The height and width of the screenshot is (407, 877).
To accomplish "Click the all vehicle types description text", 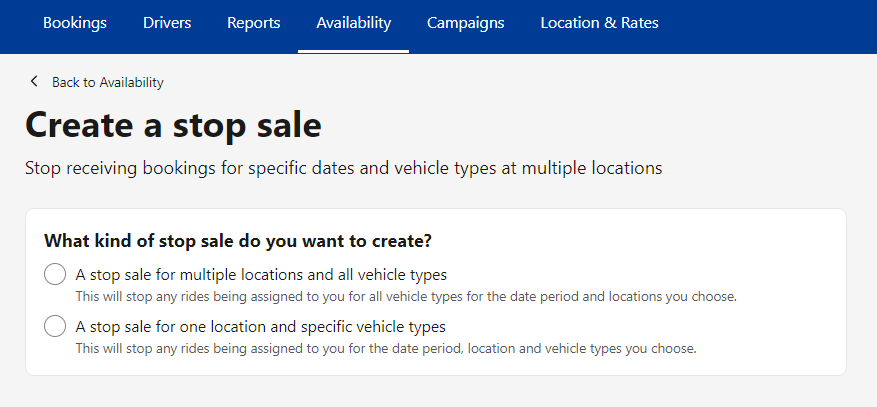I will pos(406,297).
